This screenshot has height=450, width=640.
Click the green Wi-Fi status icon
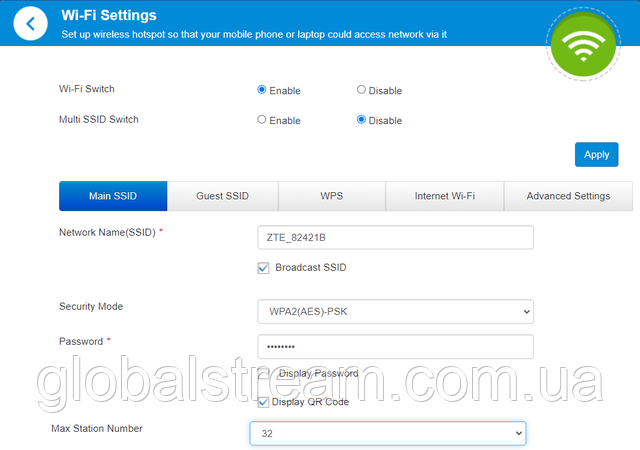[x=583, y=44]
